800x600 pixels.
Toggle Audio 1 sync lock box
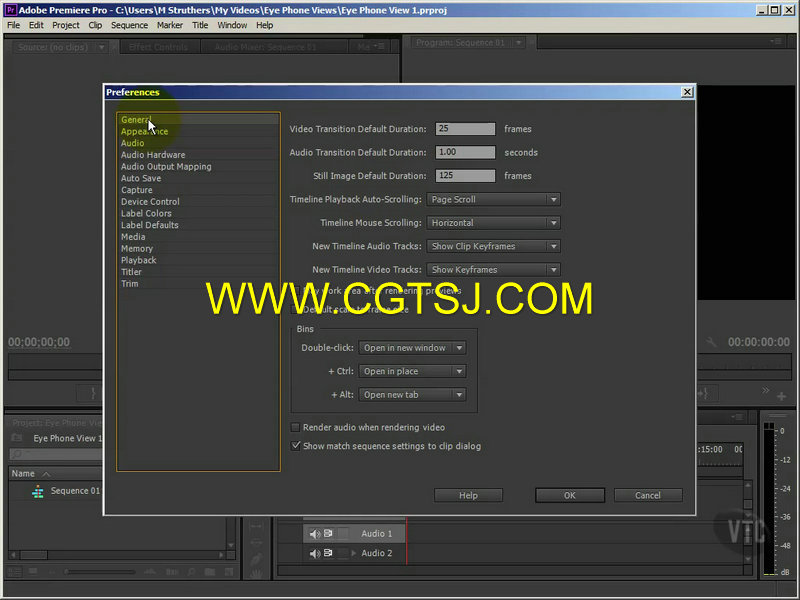coord(343,534)
